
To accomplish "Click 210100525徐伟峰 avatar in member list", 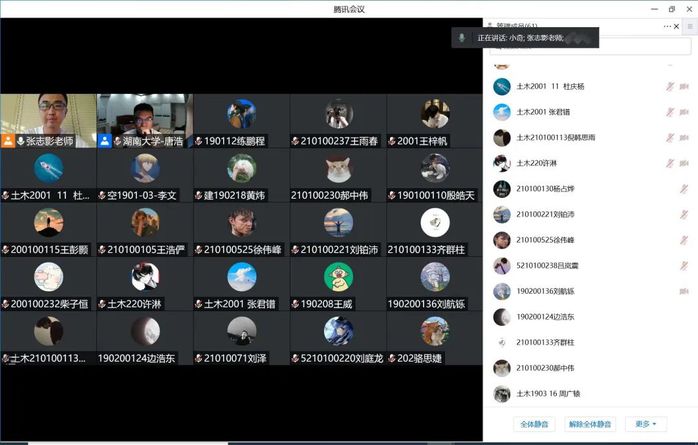I will 502,240.
